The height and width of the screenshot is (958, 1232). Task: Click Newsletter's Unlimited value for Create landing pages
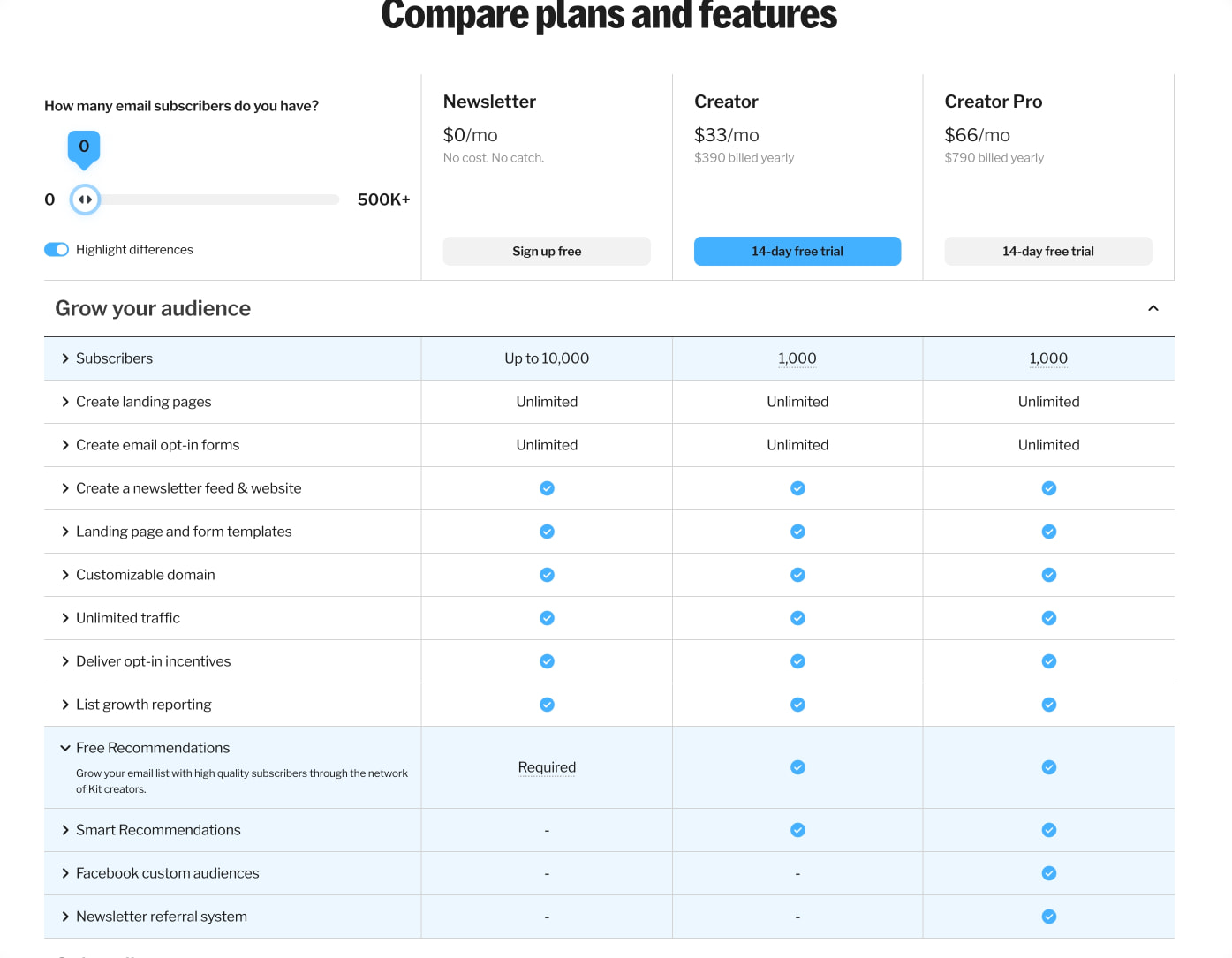(547, 402)
